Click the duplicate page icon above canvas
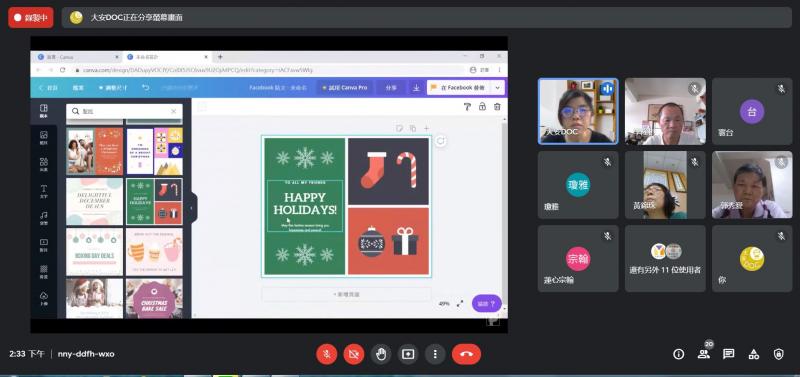 (x=413, y=128)
